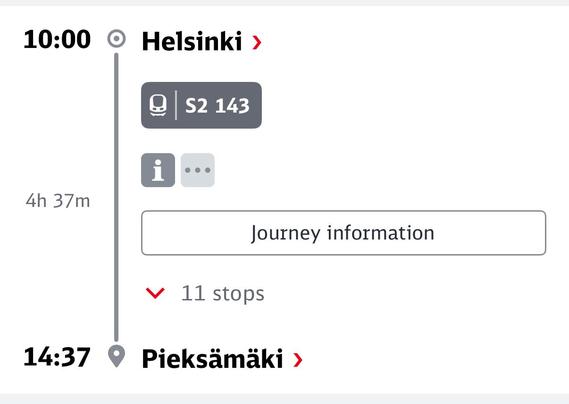This screenshot has width=569, height=404.
Task: Show the 11 stops list
Action: tap(223, 294)
